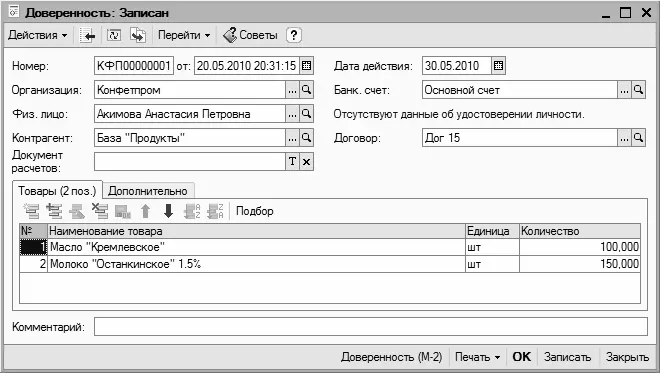Click the document date and time field

pos(247,66)
